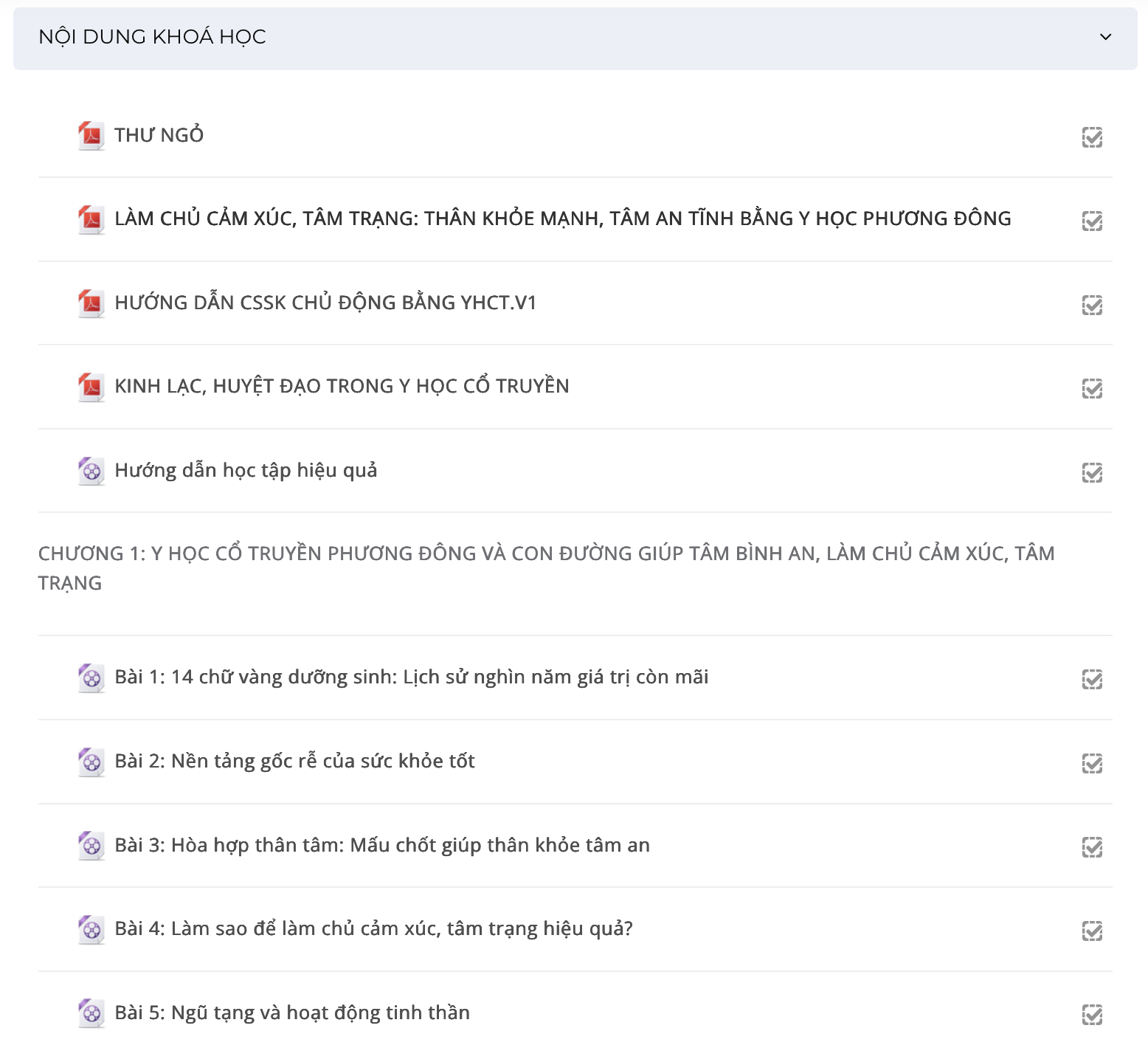Image resolution: width=1148 pixels, height=1045 pixels.
Task: Open Bài 2: Nền tảng gốc rễ lesson
Action: pyautogui.click(x=294, y=762)
